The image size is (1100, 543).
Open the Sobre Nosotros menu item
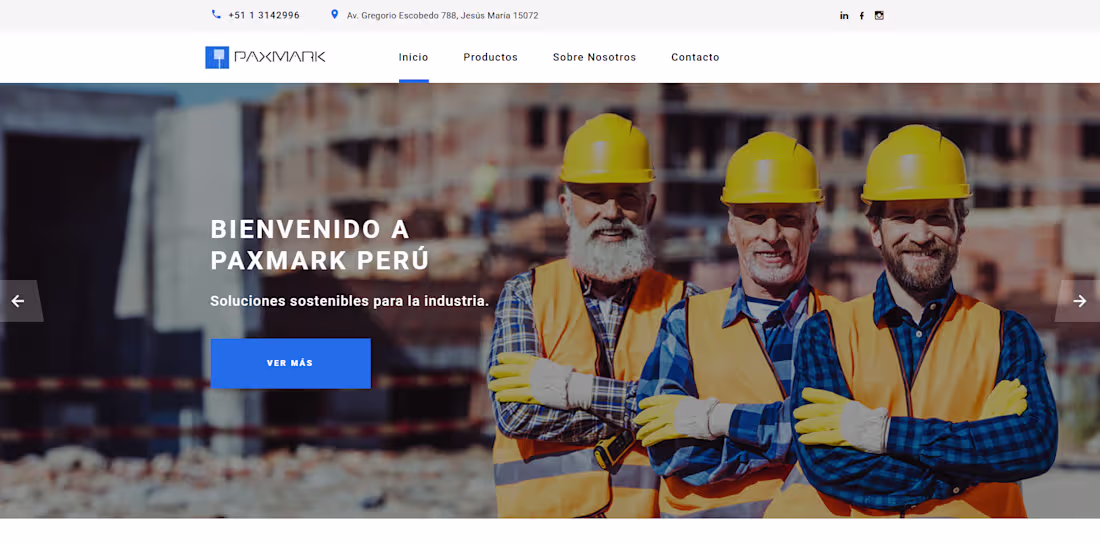click(x=594, y=58)
